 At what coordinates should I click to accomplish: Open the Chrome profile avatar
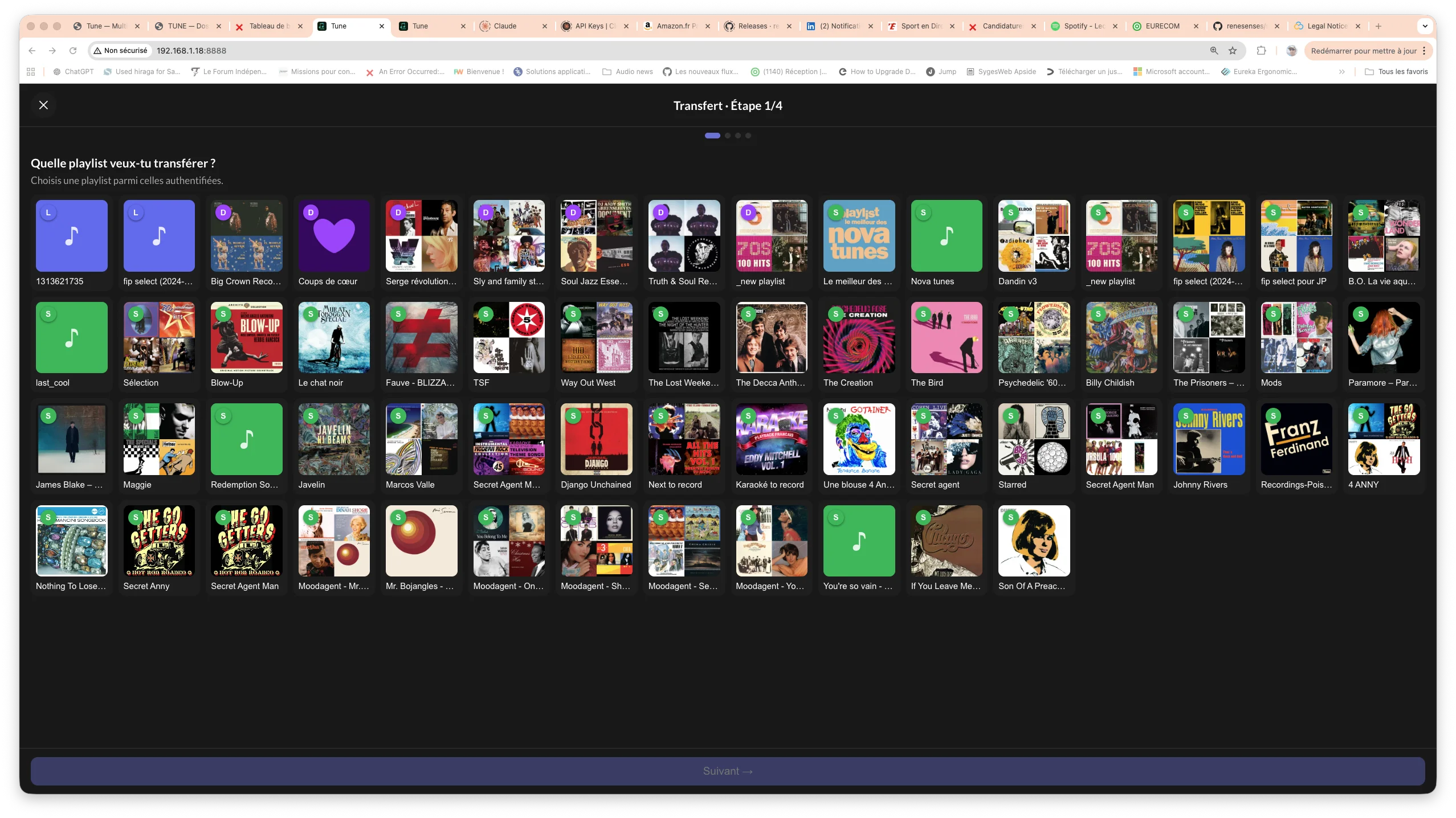click(x=1291, y=51)
